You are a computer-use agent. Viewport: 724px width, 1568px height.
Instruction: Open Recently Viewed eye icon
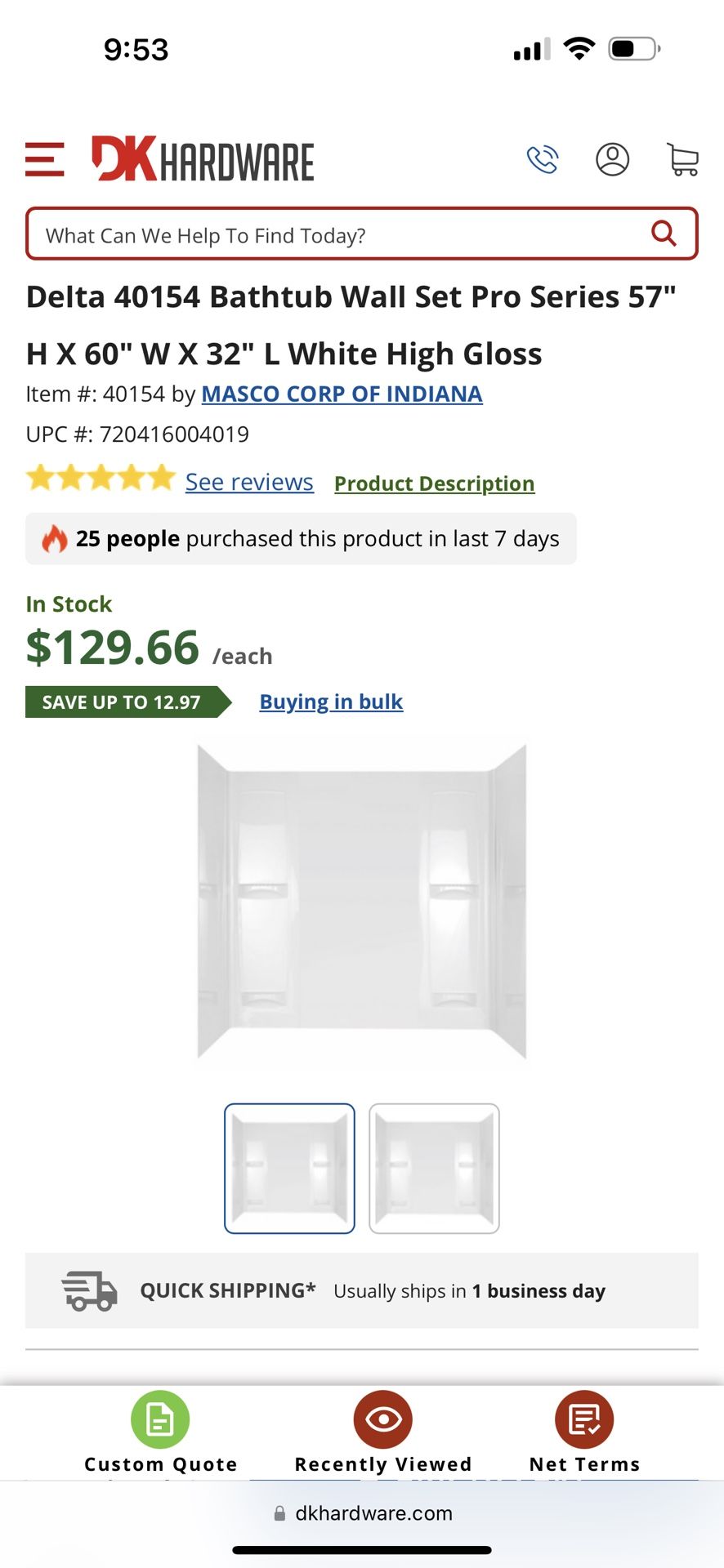pos(382,1419)
